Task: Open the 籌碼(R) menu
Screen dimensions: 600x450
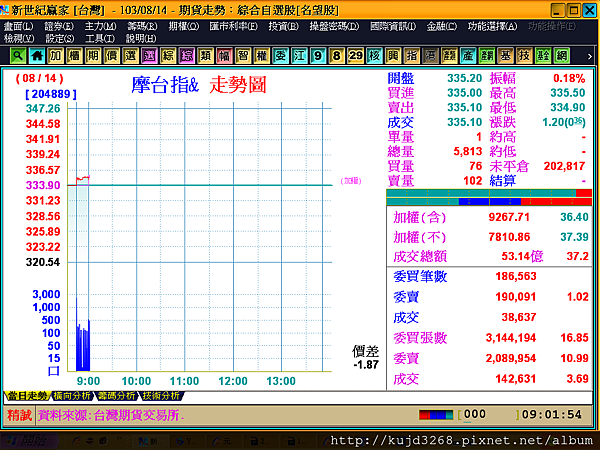Action: (142, 26)
